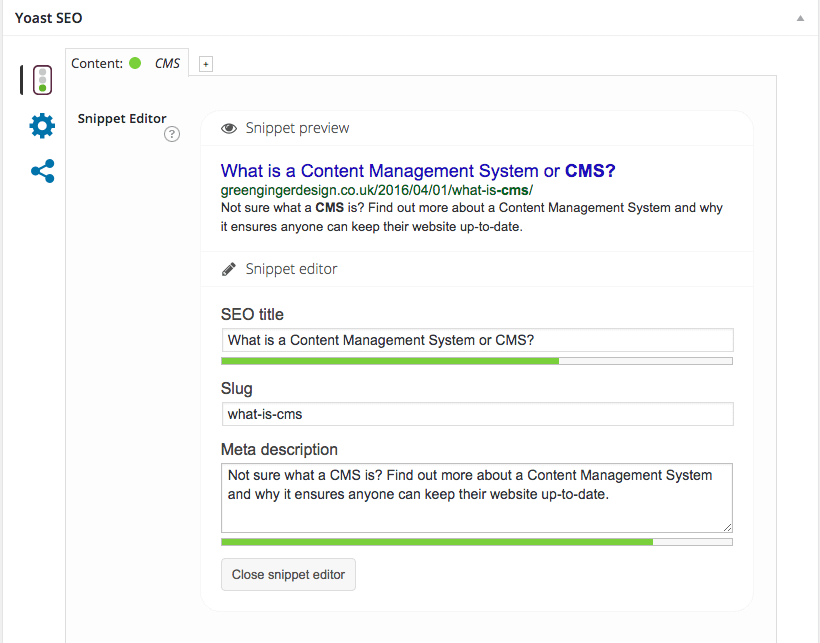
Task: Click the Yoast SEO panel heading
Action: pyautogui.click(x=49, y=18)
